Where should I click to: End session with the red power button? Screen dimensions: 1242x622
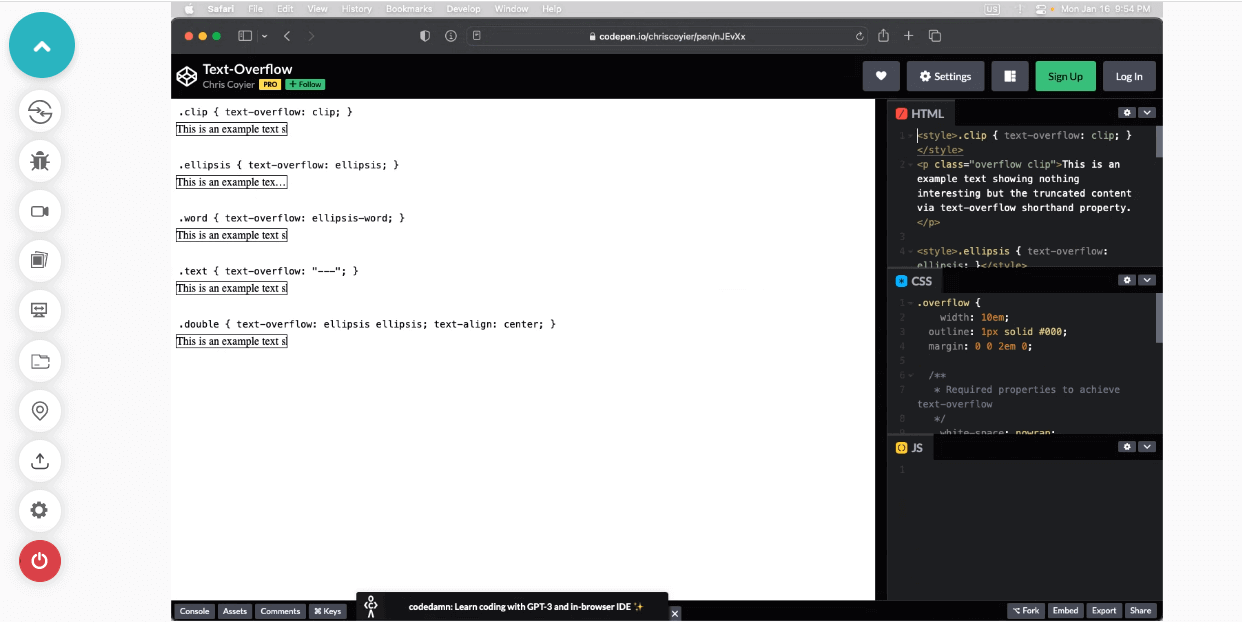tap(40, 560)
